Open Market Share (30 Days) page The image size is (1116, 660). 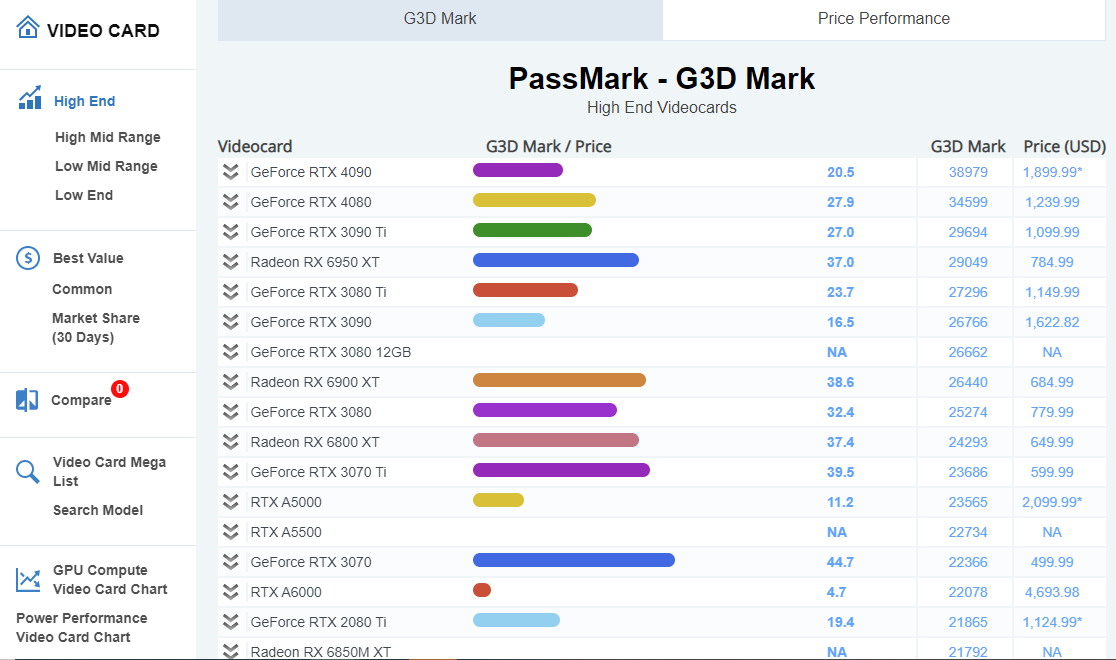(95, 328)
